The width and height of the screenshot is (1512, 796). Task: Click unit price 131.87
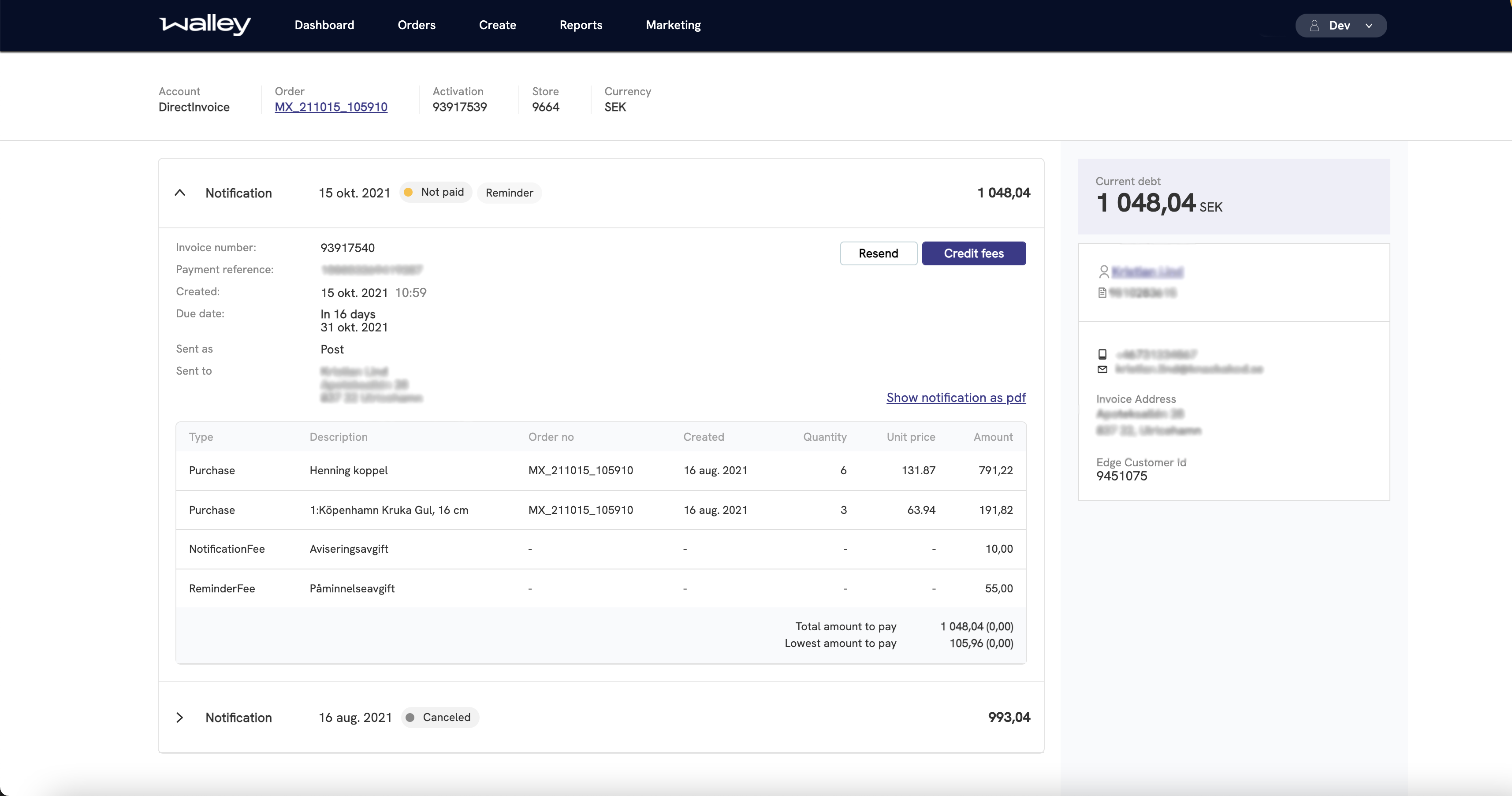pos(918,470)
